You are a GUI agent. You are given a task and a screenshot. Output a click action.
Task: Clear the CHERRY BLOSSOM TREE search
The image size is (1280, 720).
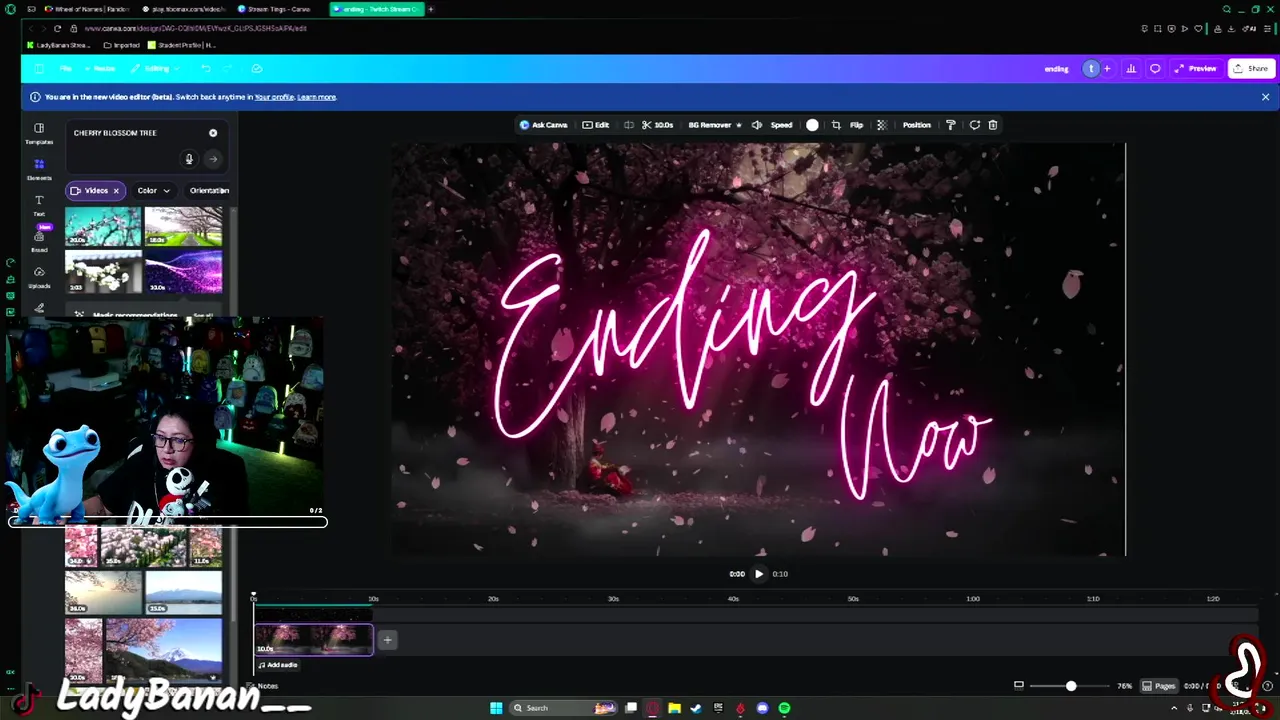coord(213,133)
